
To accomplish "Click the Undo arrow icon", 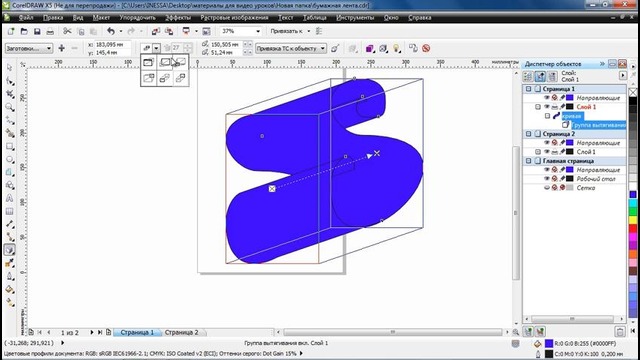I will (x=111, y=31).
